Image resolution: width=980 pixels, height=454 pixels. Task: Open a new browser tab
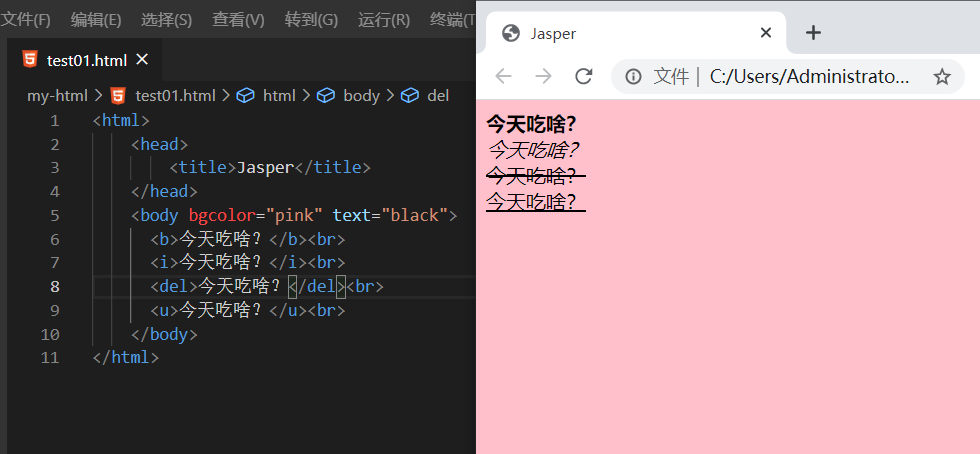point(814,33)
